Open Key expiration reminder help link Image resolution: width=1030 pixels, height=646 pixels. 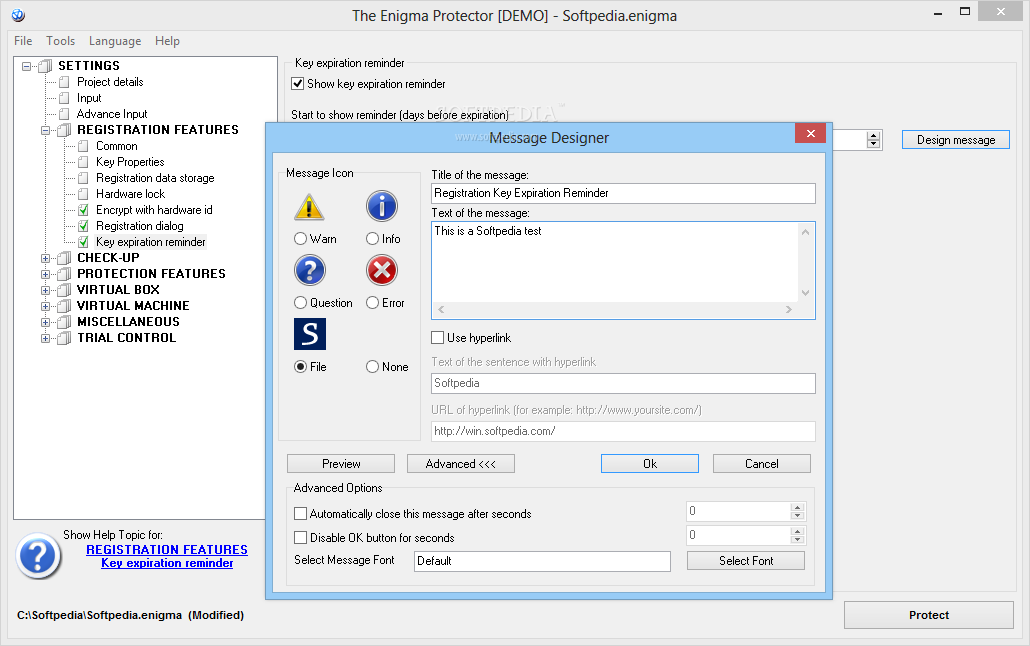[x=167, y=563]
